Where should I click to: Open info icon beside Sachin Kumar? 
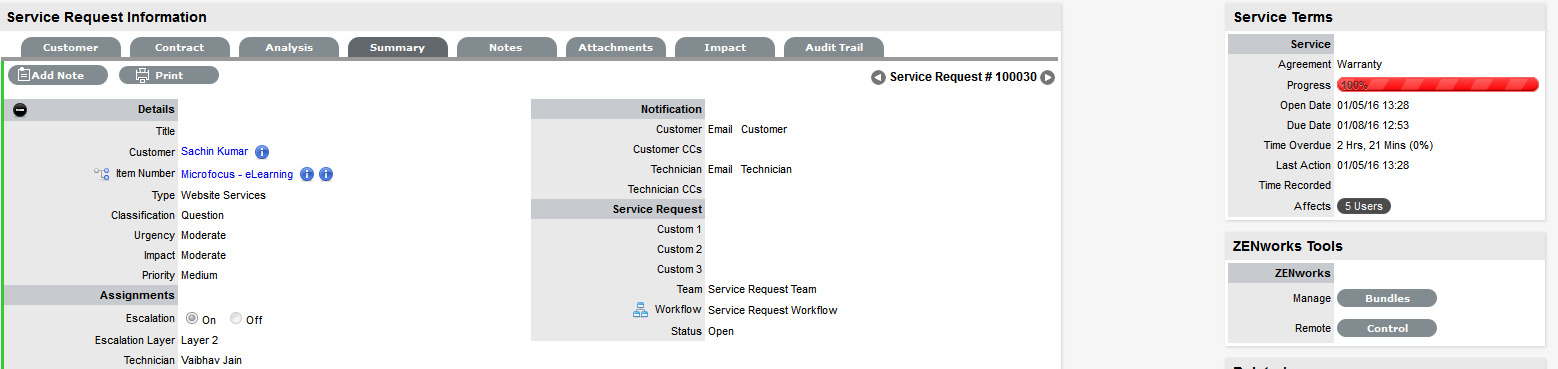pos(262,152)
